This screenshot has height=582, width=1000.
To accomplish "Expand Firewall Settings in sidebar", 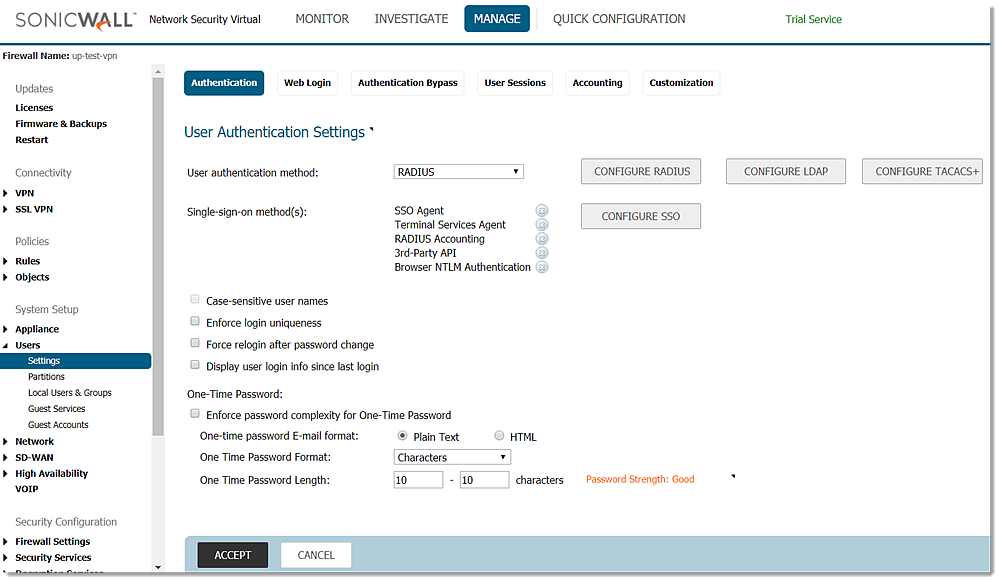I will click(x=6, y=542).
